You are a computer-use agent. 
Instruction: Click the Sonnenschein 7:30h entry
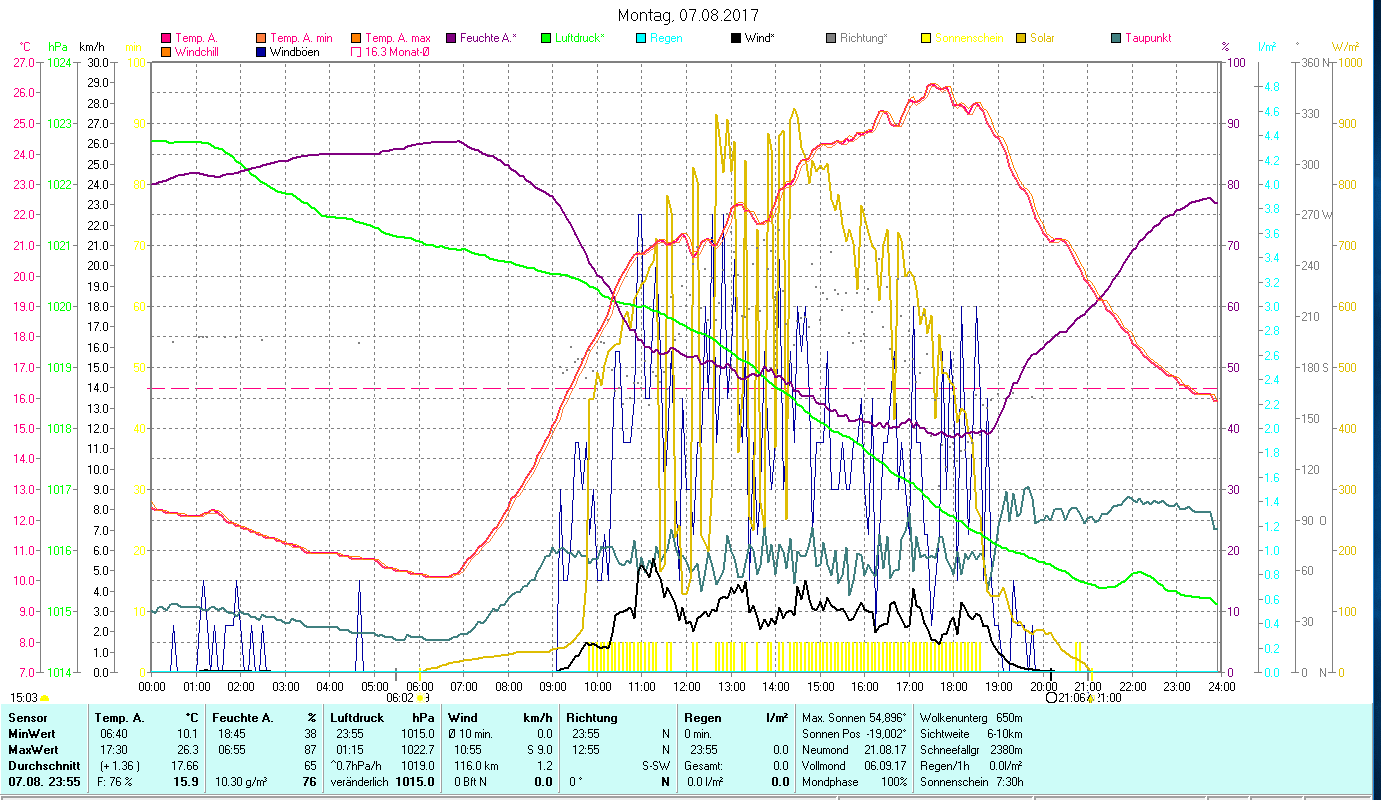(970, 782)
